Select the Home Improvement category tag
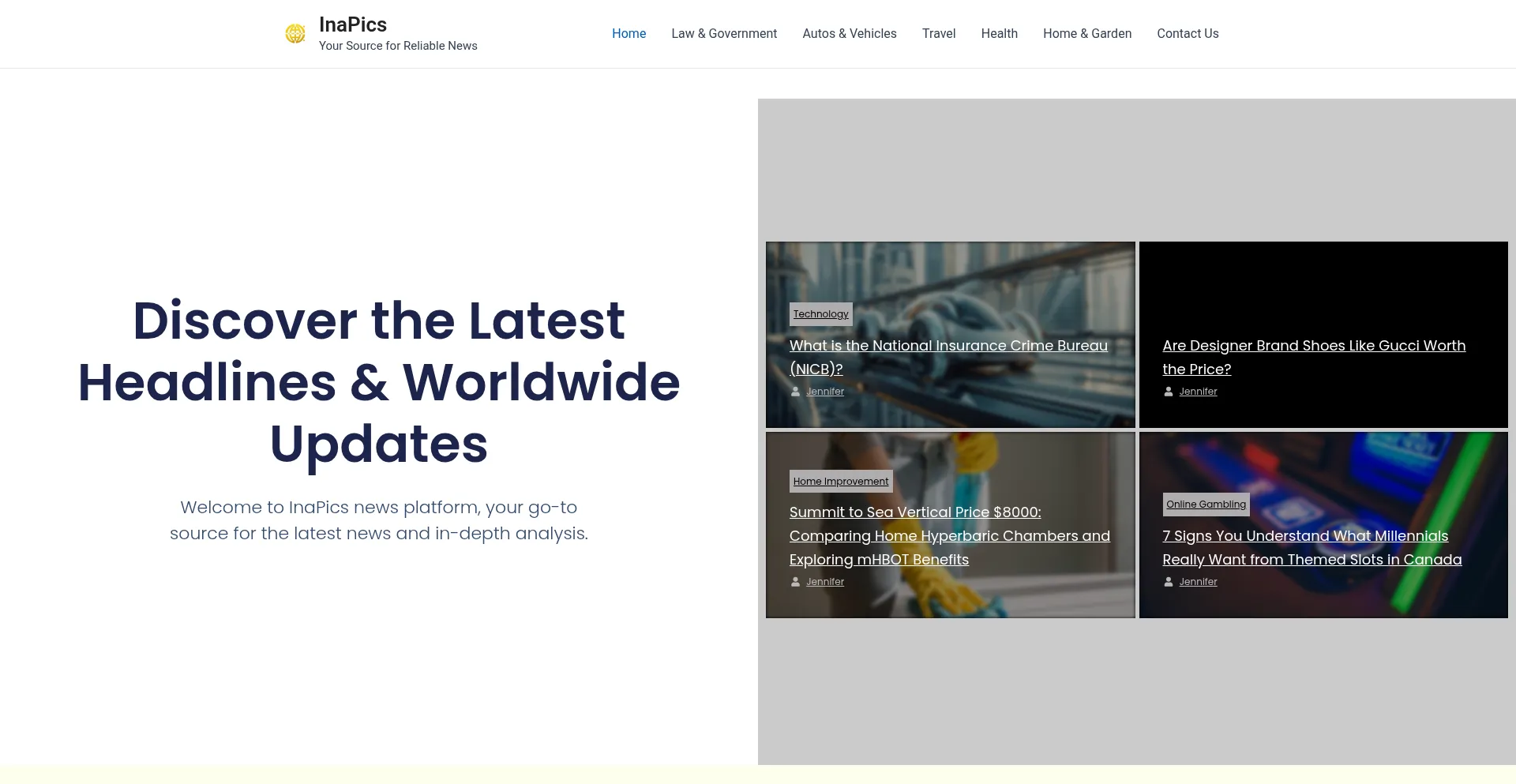This screenshot has height=784, width=1516. pyautogui.click(x=840, y=482)
